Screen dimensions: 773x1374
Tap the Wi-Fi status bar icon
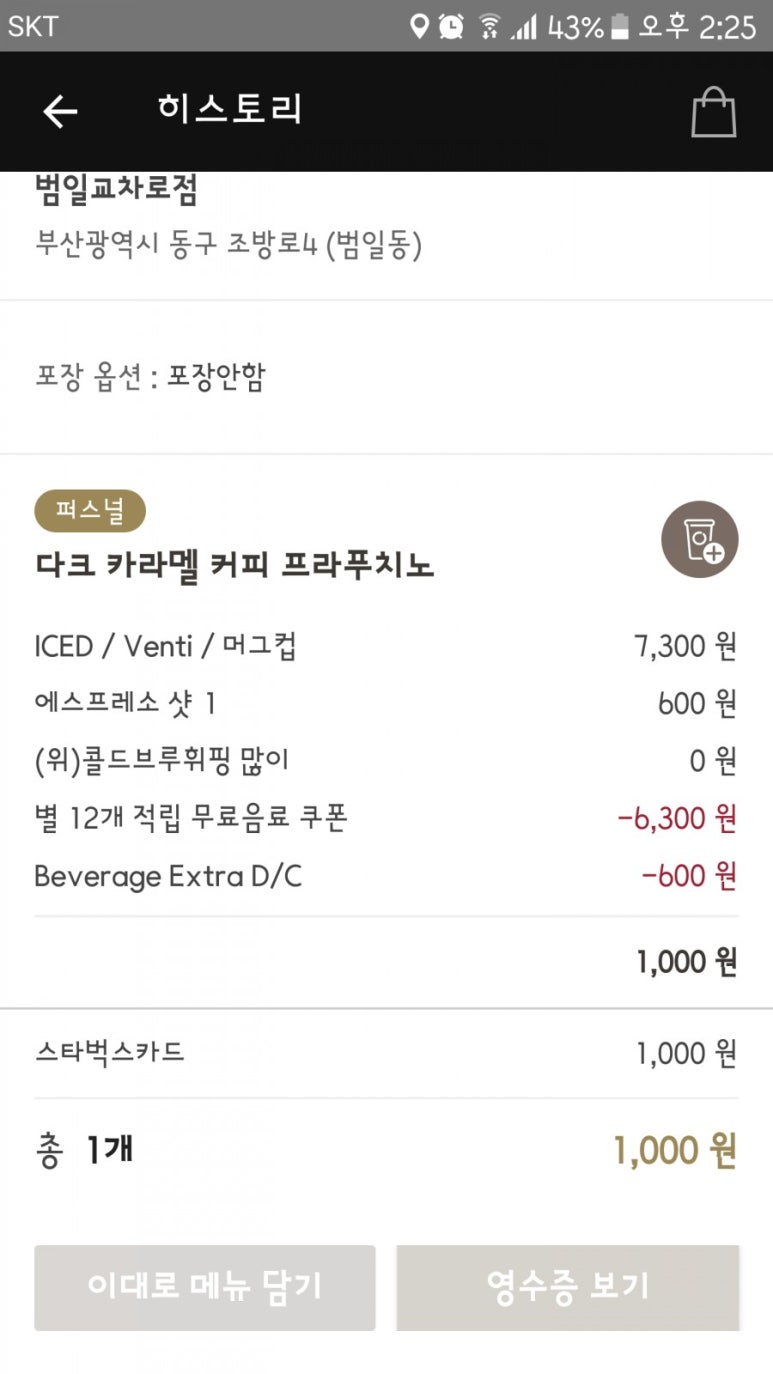click(489, 26)
